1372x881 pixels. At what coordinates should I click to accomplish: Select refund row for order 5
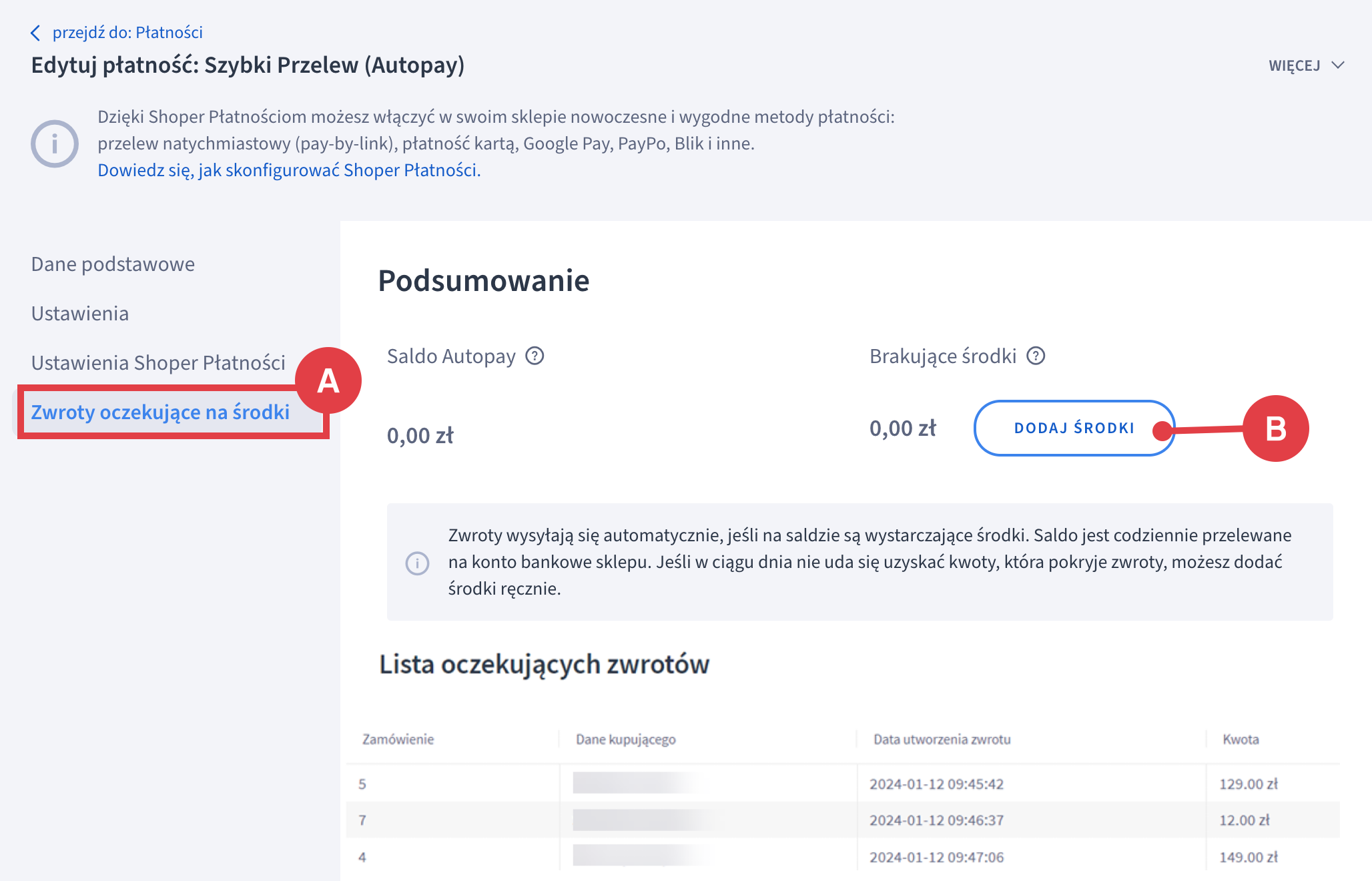362,784
